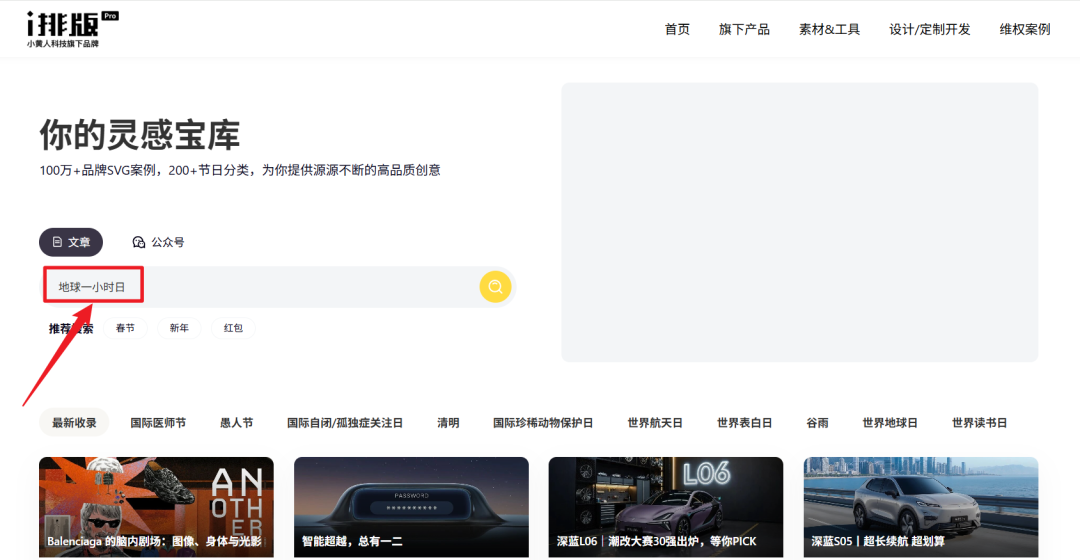Select the 国际医师节 category tab
This screenshot has width=1080, height=560.
point(158,422)
